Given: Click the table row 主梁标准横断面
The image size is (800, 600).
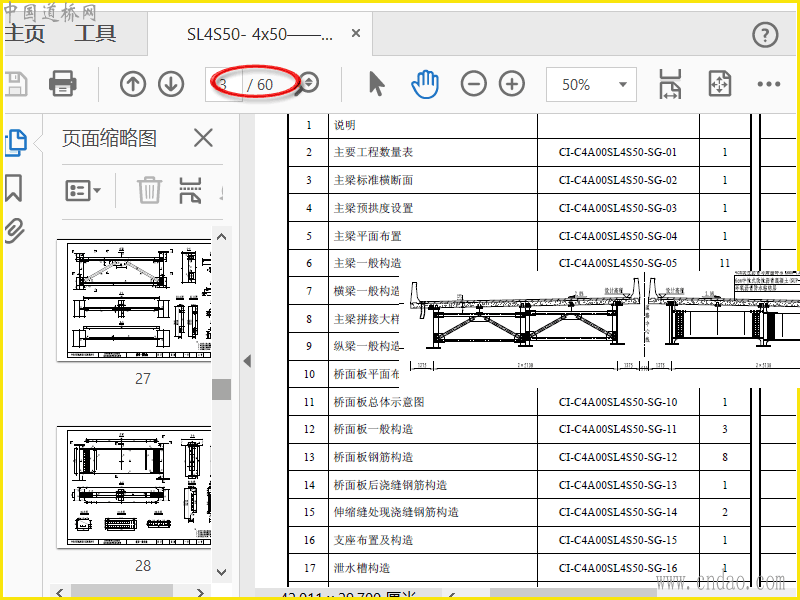Looking at the screenshot, I should pyautogui.click(x=519, y=180).
